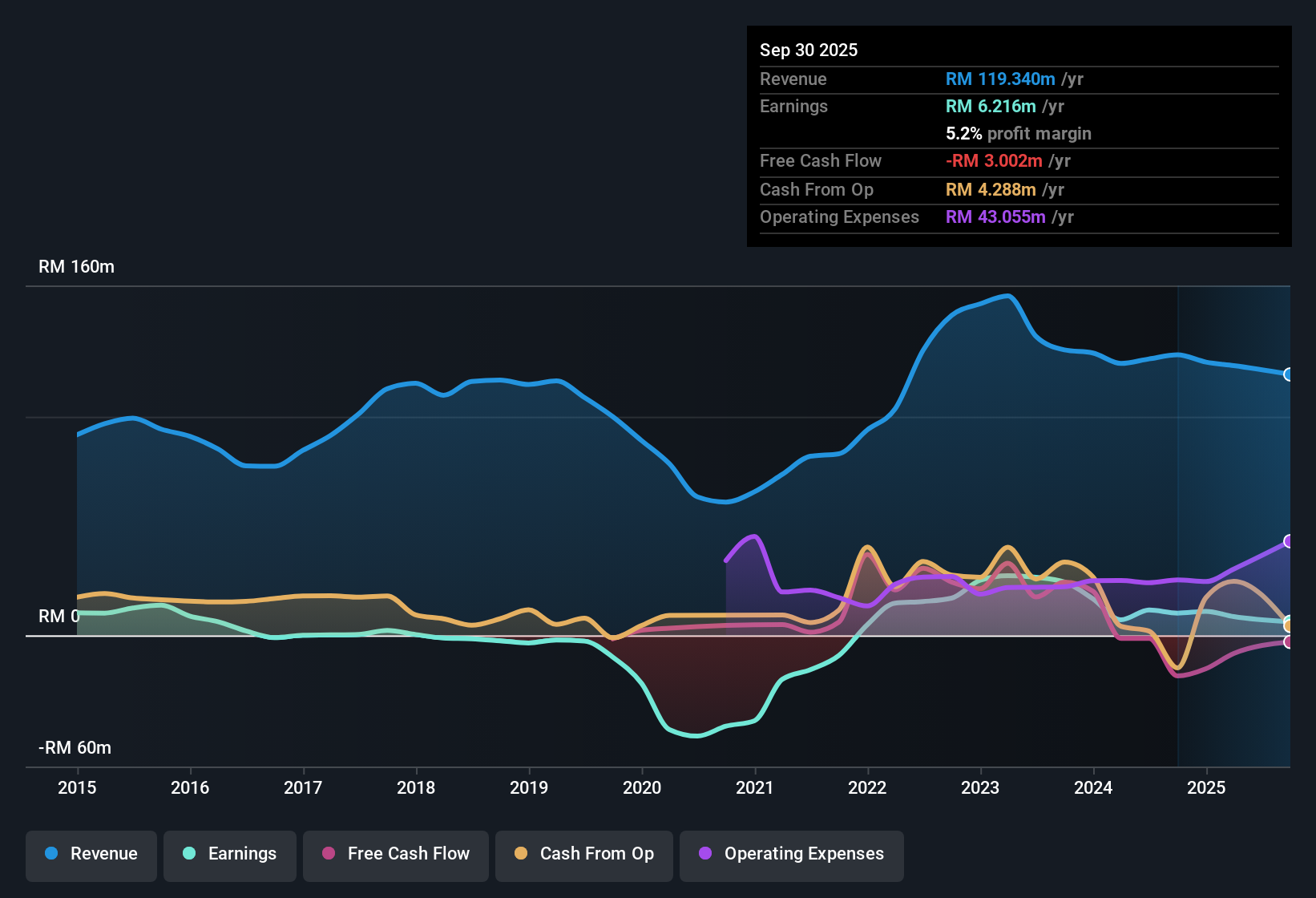Screen dimensions: 1316x898
Task: Click the pink Free Cash Flow dot icon
Action: click(x=329, y=854)
